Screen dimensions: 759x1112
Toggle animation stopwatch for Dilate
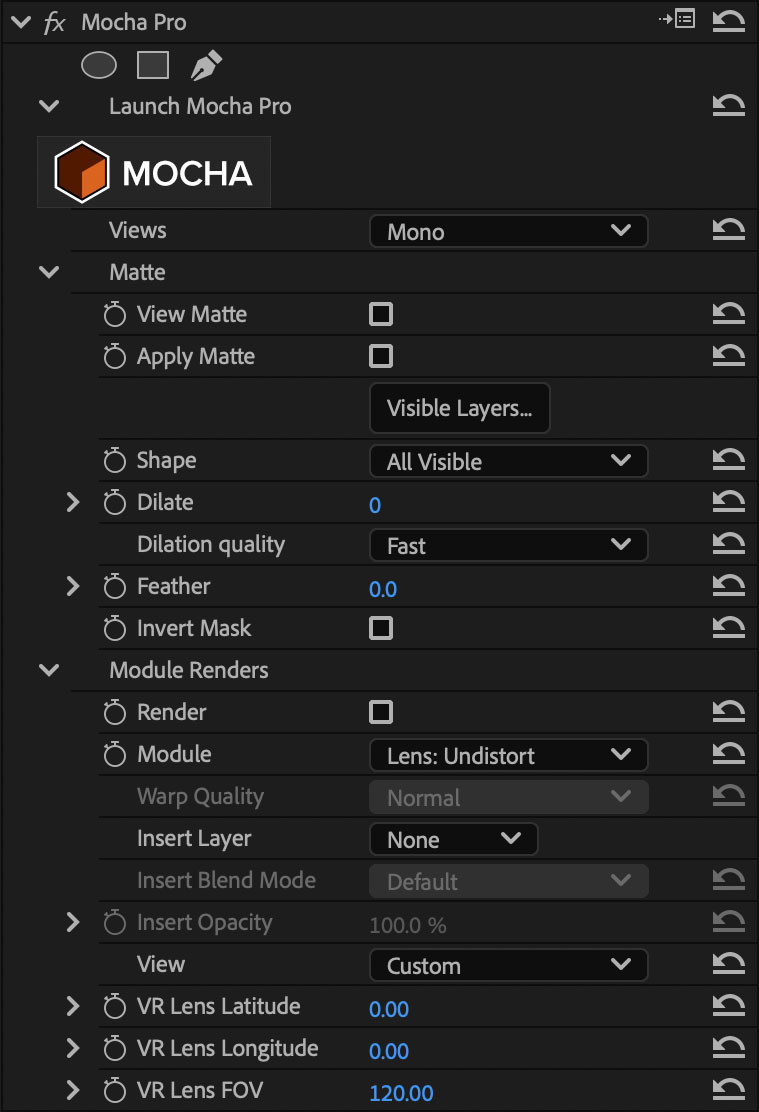(115, 503)
